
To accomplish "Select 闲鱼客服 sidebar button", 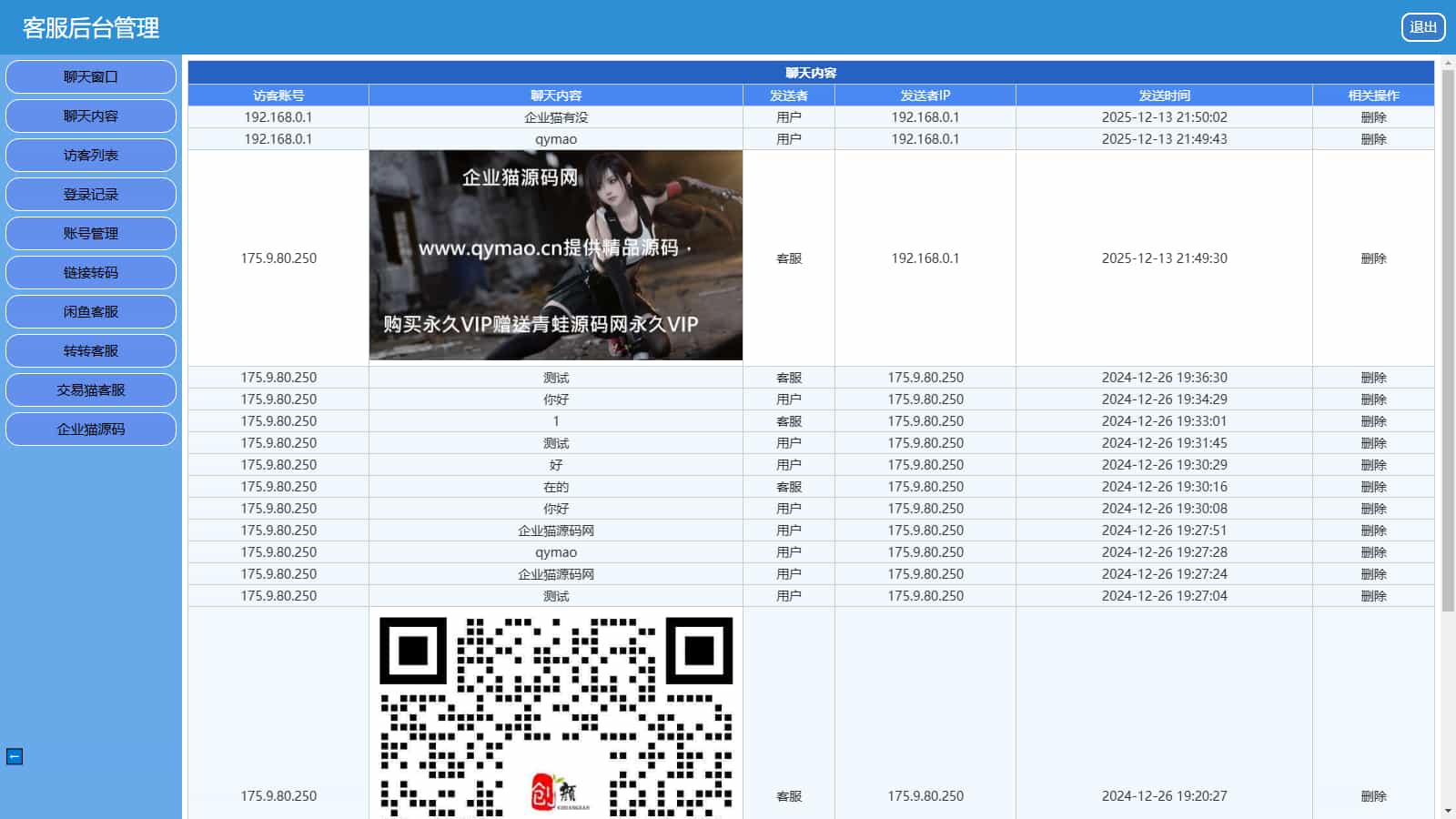I will pos(91,312).
